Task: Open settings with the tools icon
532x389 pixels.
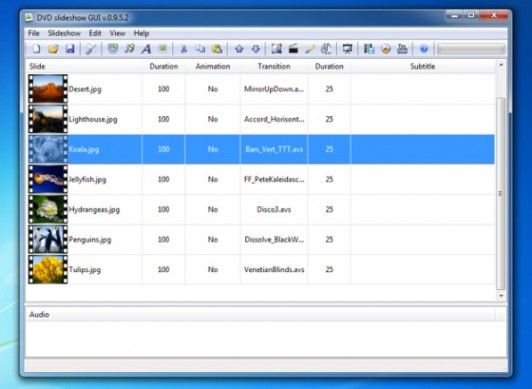Action: pos(91,49)
